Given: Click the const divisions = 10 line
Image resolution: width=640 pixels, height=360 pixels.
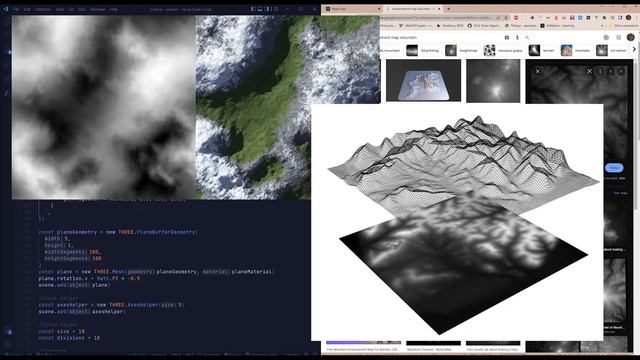Looking at the screenshot, I should pyautogui.click(x=69, y=338).
